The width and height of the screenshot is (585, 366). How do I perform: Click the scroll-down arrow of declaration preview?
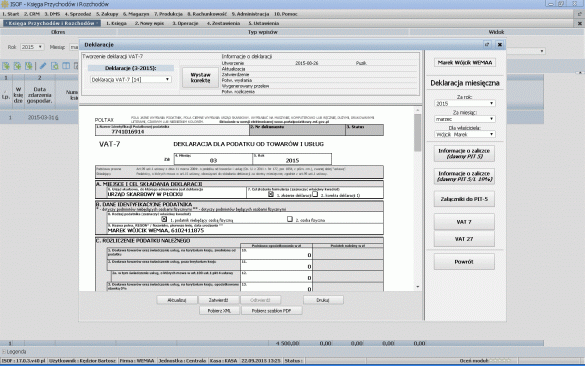point(417,287)
